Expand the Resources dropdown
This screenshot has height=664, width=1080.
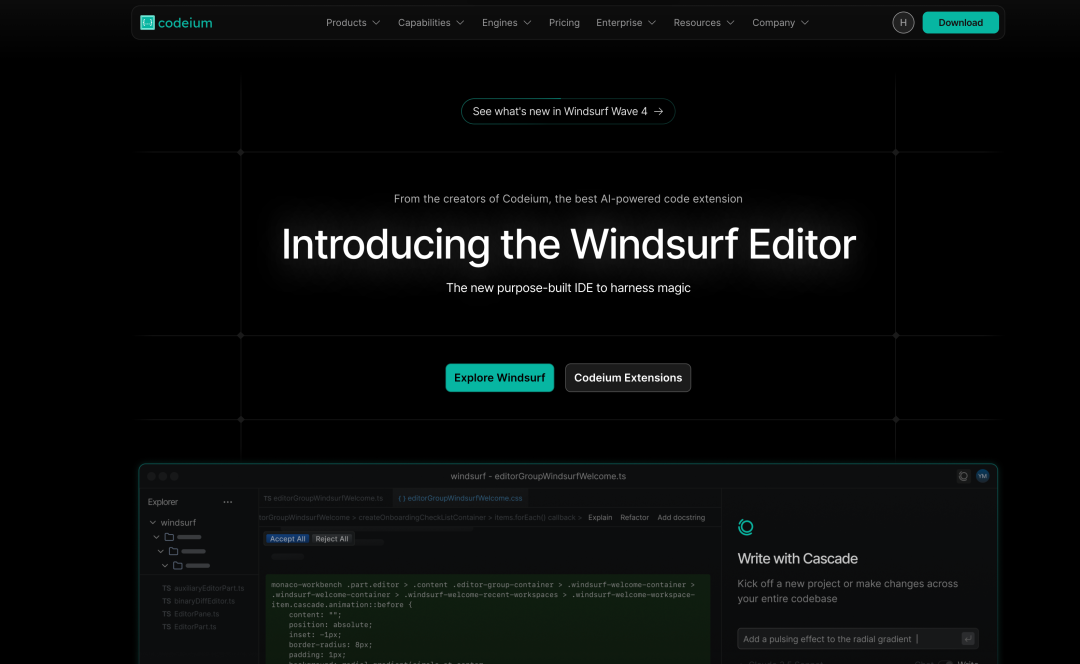pyautogui.click(x=703, y=23)
